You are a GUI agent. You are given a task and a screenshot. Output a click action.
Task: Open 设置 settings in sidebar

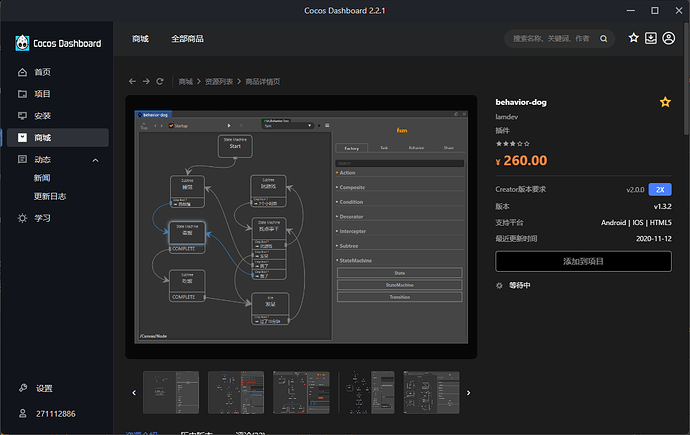(44, 388)
